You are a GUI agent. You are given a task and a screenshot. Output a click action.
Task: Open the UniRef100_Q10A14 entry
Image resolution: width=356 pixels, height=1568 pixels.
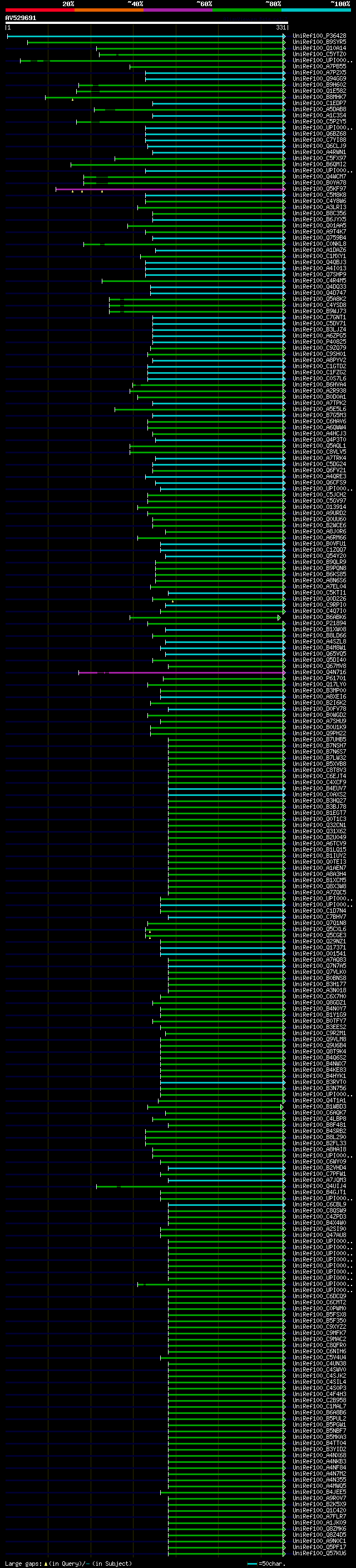tap(319, 48)
